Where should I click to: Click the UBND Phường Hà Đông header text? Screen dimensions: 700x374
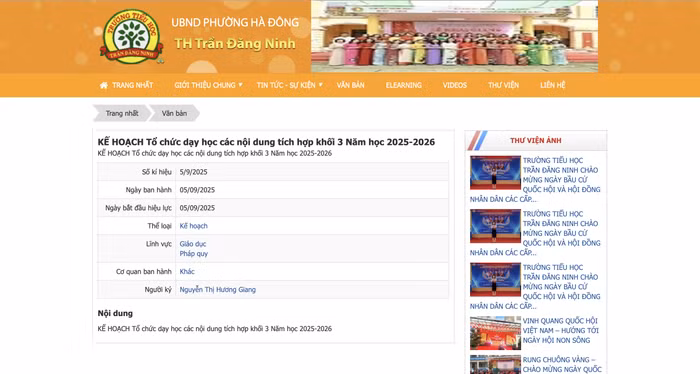(235, 22)
